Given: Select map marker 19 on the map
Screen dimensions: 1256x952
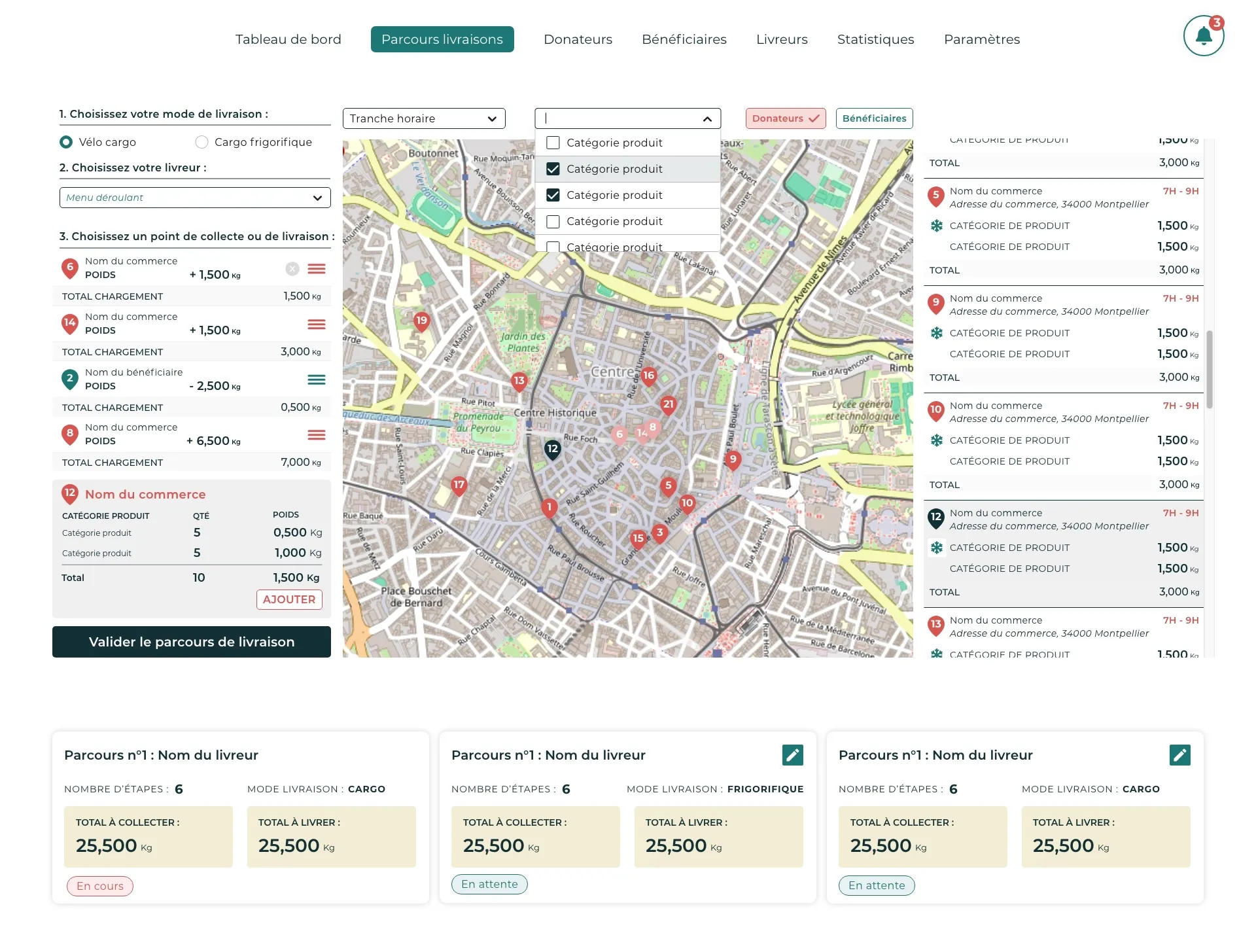Looking at the screenshot, I should (421, 321).
